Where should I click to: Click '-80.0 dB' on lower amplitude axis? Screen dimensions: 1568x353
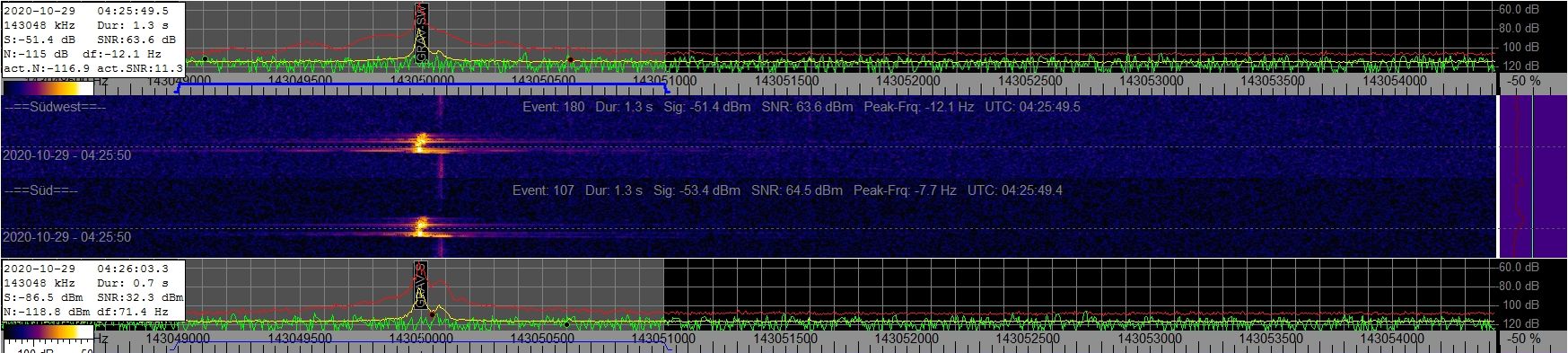1519,286
